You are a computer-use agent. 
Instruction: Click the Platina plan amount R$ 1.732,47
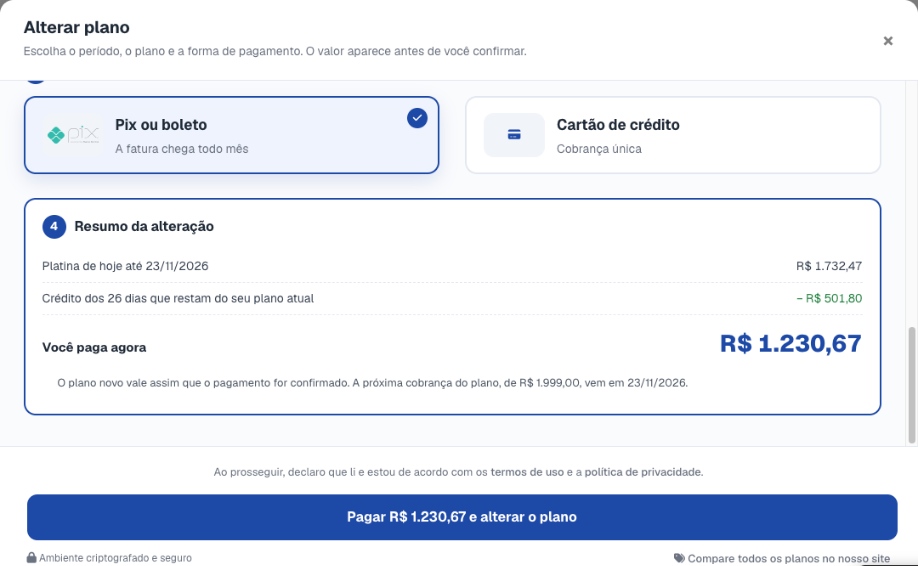(828, 266)
